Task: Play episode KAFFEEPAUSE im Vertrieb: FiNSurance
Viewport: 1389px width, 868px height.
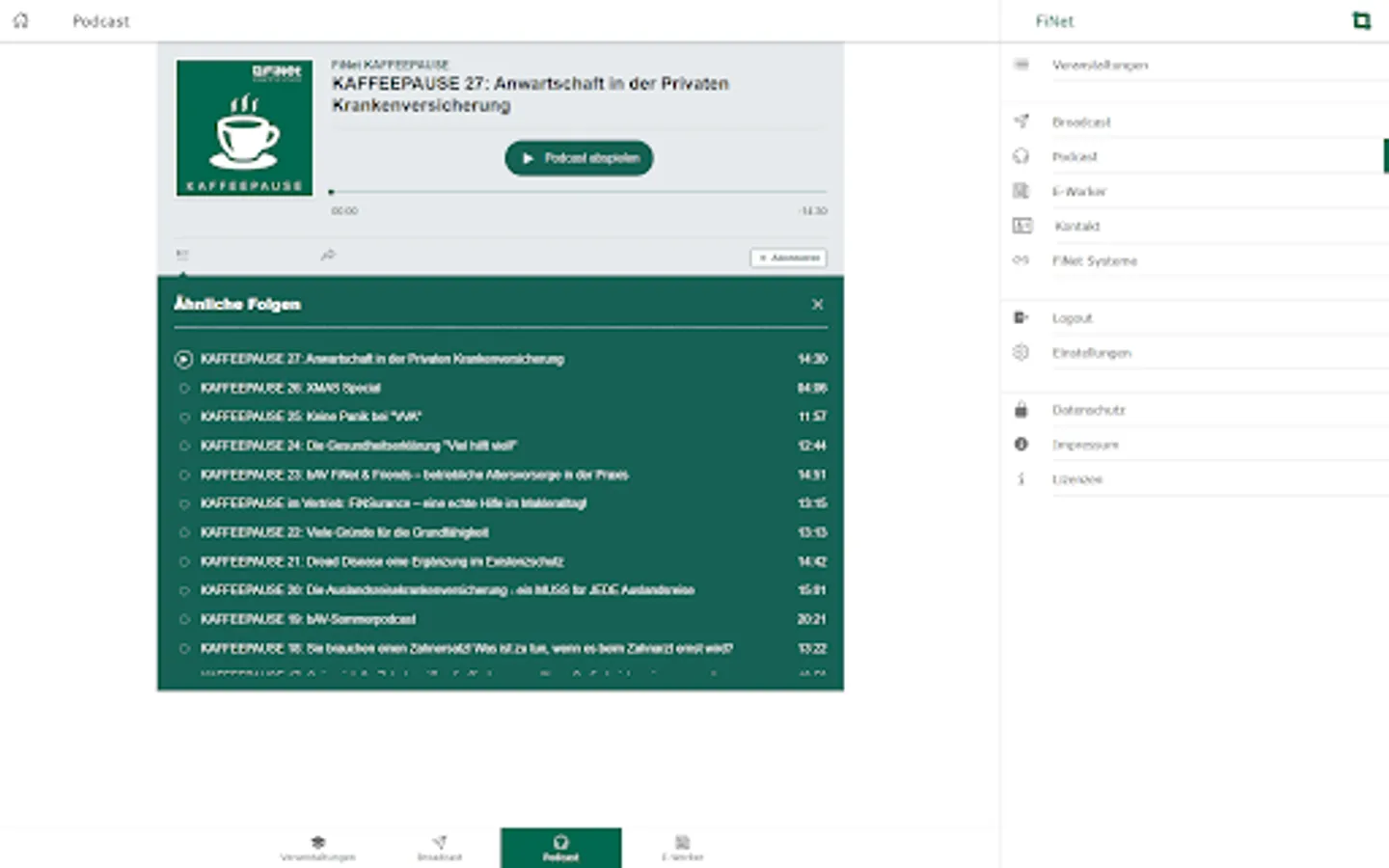Action: [x=394, y=503]
